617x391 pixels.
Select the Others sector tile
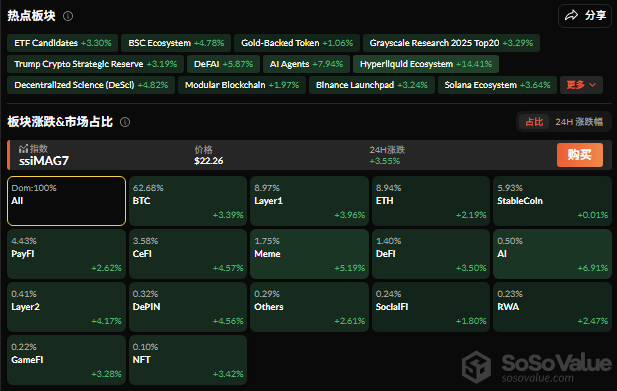coord(309,307)
